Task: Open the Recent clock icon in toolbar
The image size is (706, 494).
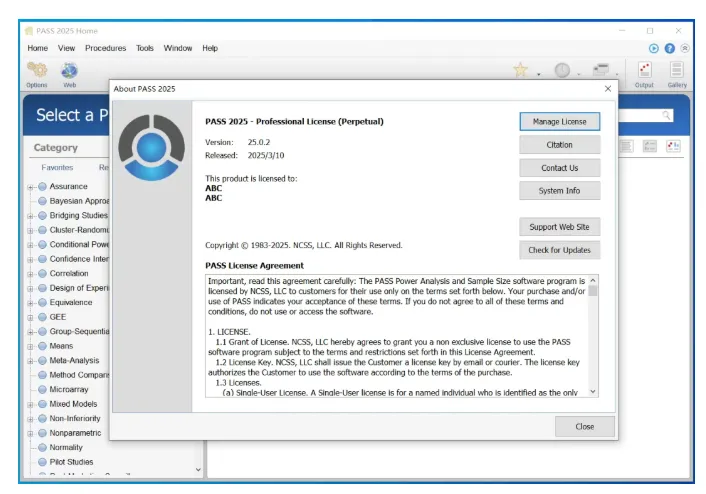Action: click(x=562, y=70)
